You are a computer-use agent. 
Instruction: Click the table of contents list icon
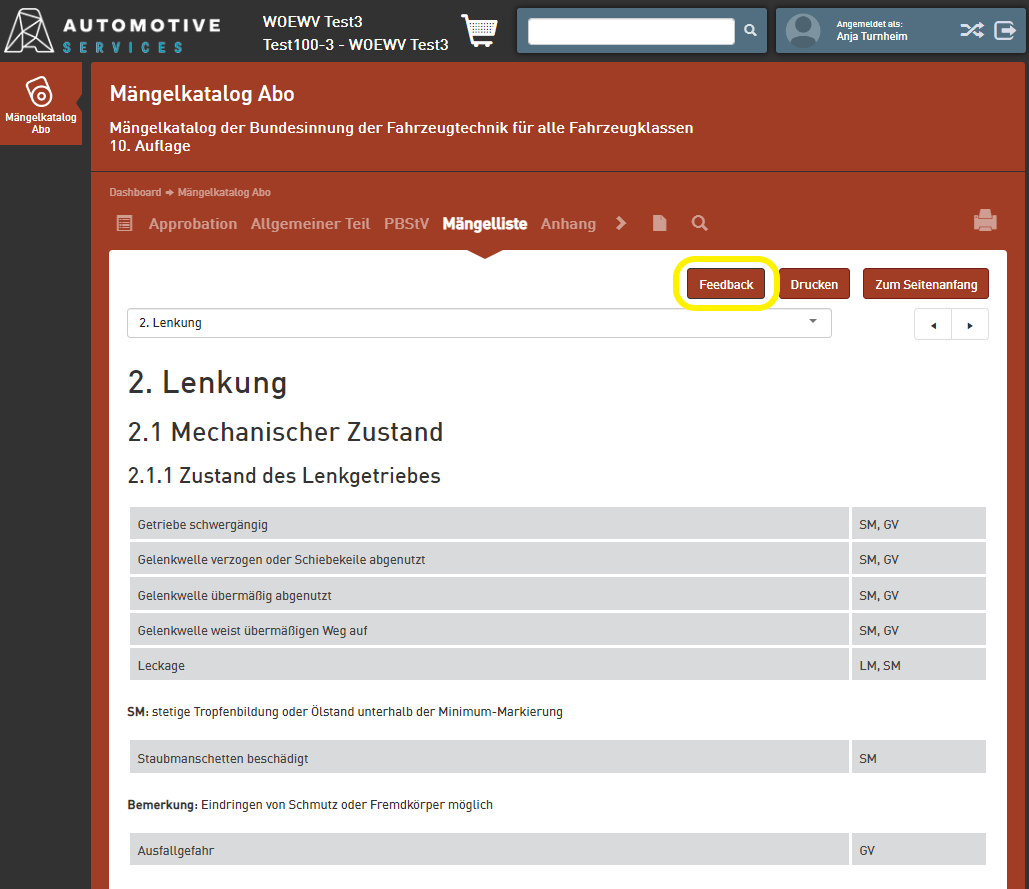coord(124,223)
